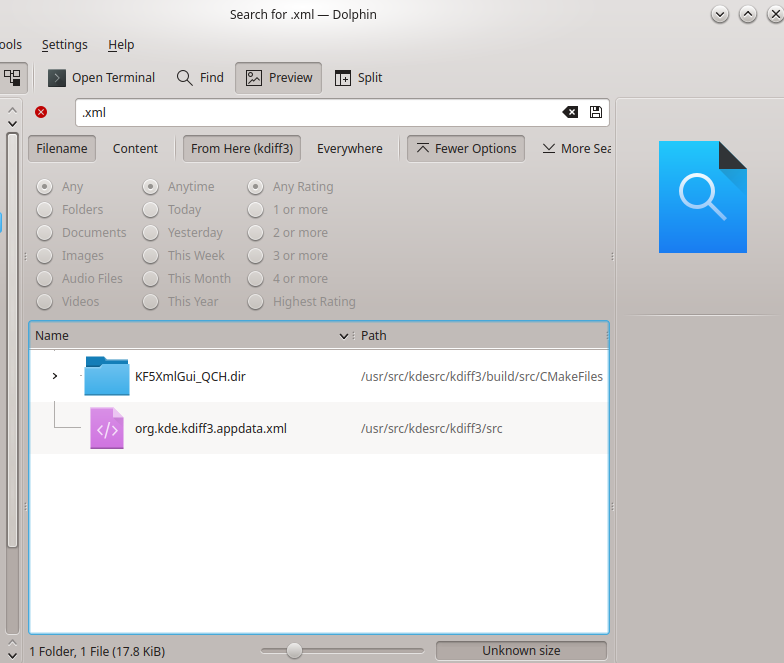Viewport: 784px width, 663px height.
Task: Click the Split view button
Action: [358, 78]
